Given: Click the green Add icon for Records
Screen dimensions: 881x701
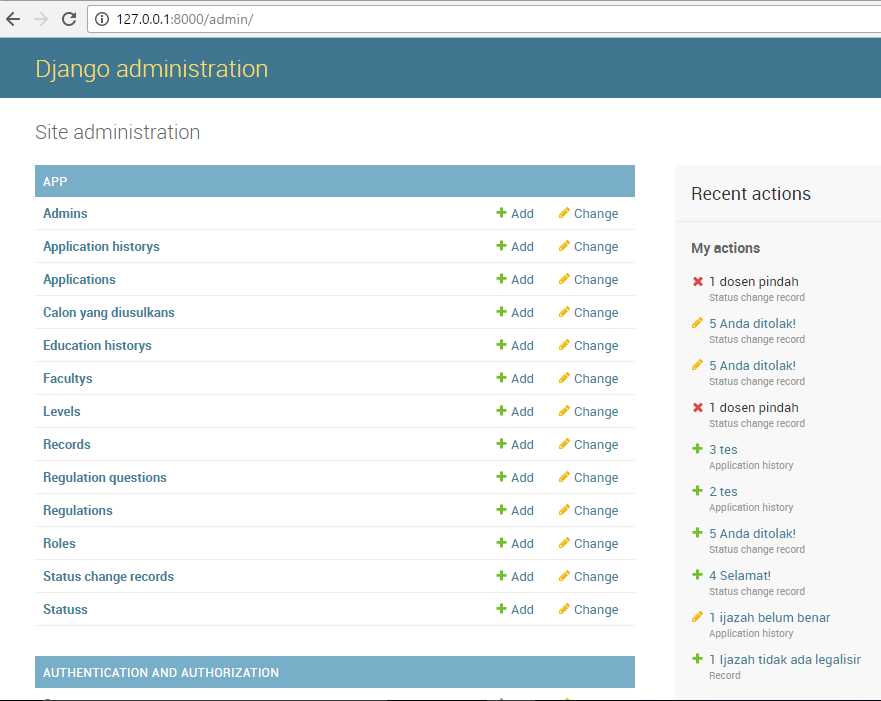Looking at the screenshot, I should [500, 444].
